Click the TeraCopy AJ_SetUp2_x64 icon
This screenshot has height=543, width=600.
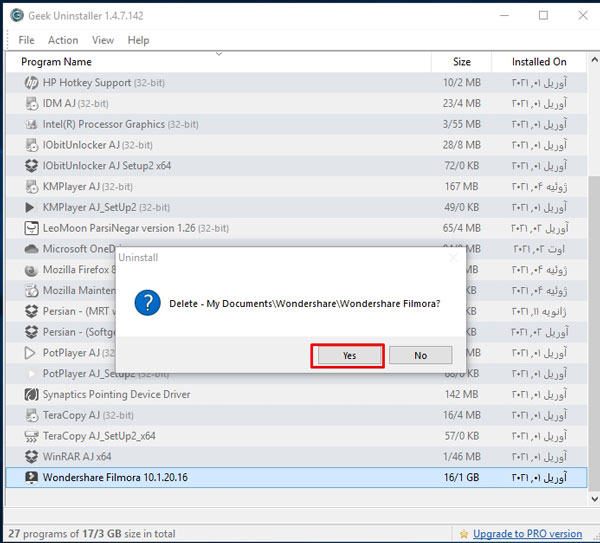[31, 436]
